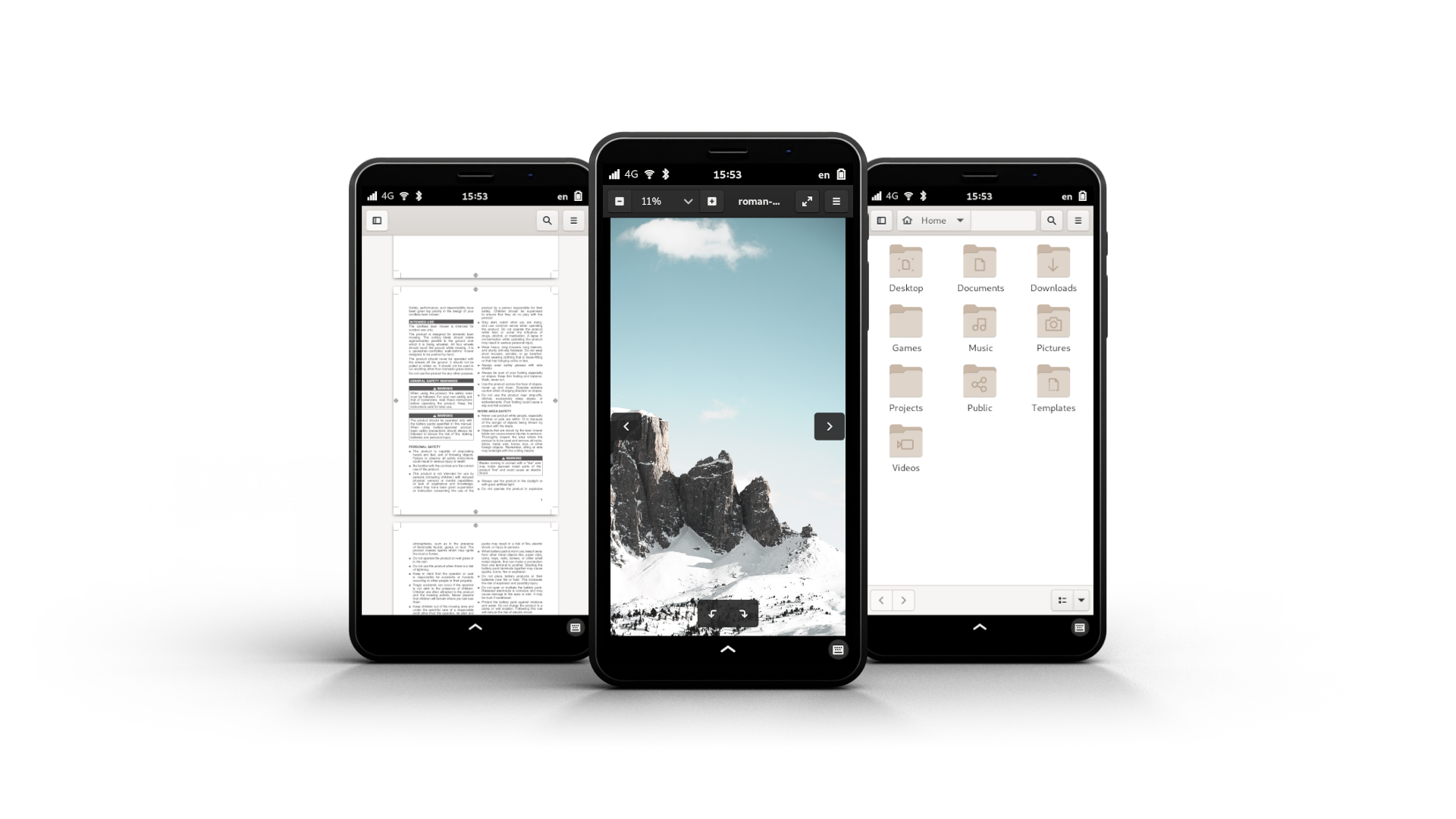Image resolution: width=1456 pixels, height=819 pixels.
Task: Click the rotate left icon in image viewer
Action: (712, 613)
